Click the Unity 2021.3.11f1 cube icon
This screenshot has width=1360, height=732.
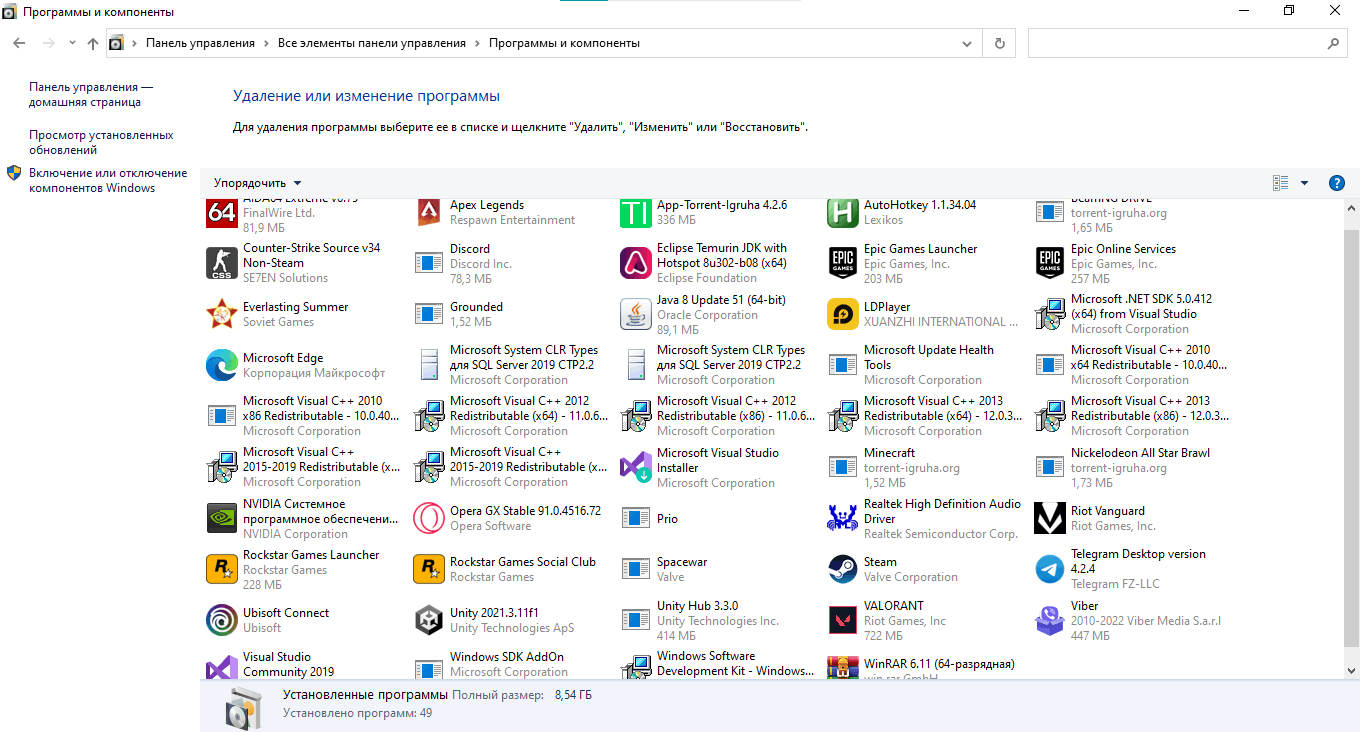tap(429, 620)
